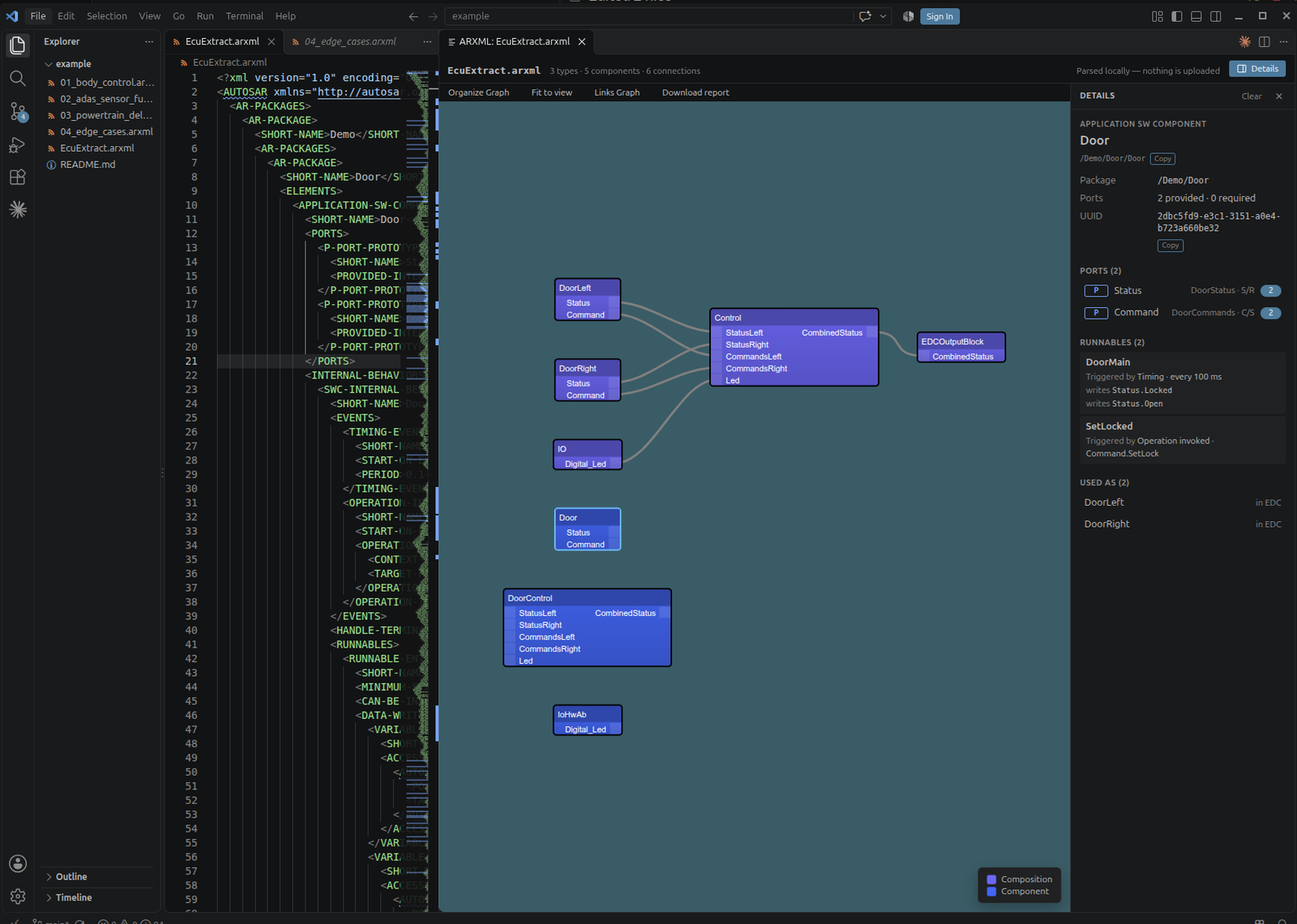This screenshot has width=1297, height=924.
Task: Close the ARXML: EcuExtract.arxml preview tab
Action: point(582,41)
